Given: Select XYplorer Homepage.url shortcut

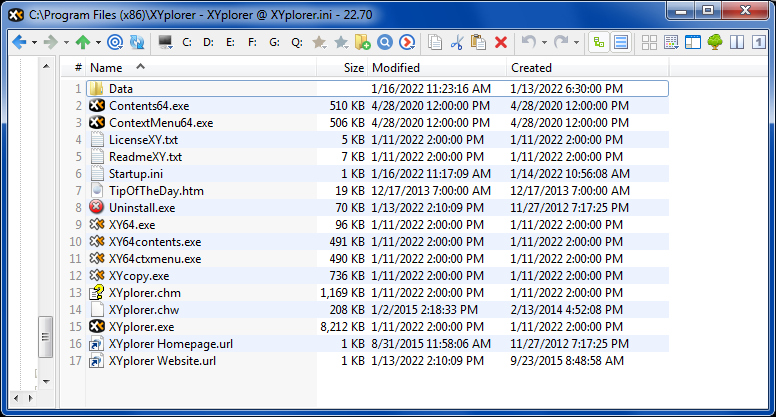Looking at the screenshot, I should pyautogui.click(x=171, y=344).
